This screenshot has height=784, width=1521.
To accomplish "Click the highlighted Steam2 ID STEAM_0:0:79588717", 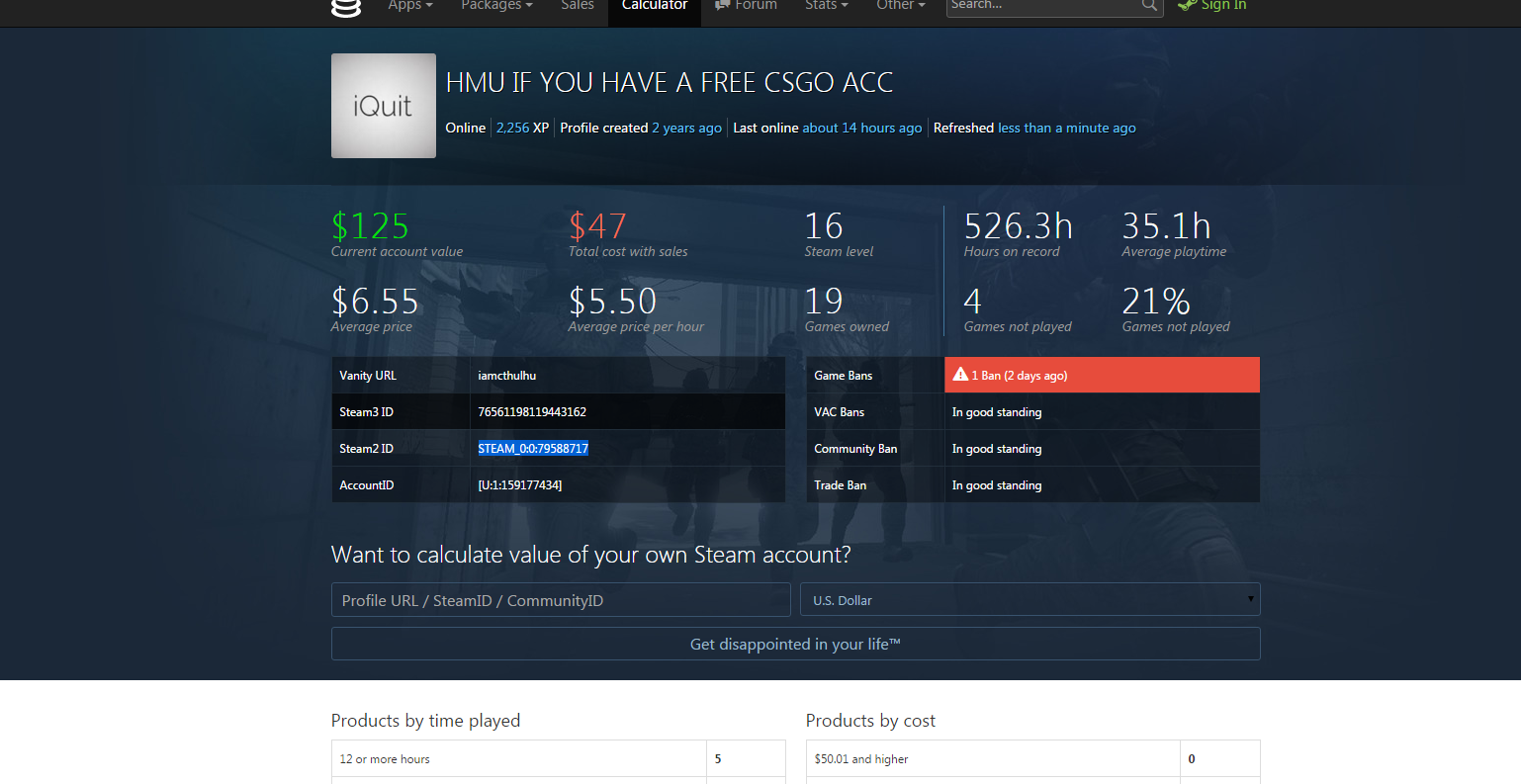I will click(x=533, y=449).
